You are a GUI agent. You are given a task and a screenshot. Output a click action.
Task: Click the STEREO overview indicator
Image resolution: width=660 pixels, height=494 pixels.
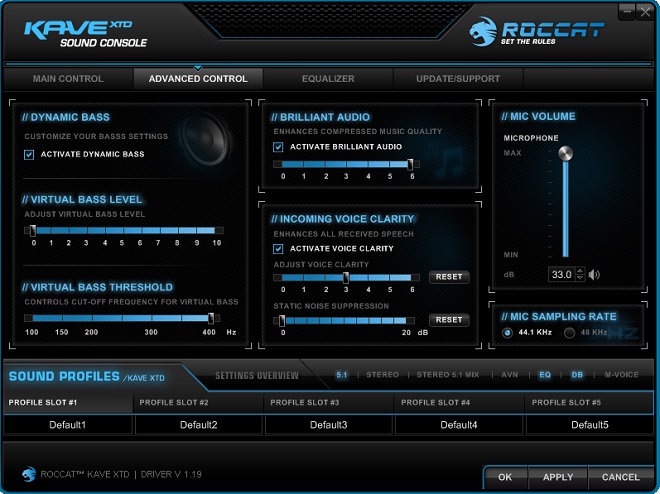tap(382, 374)
